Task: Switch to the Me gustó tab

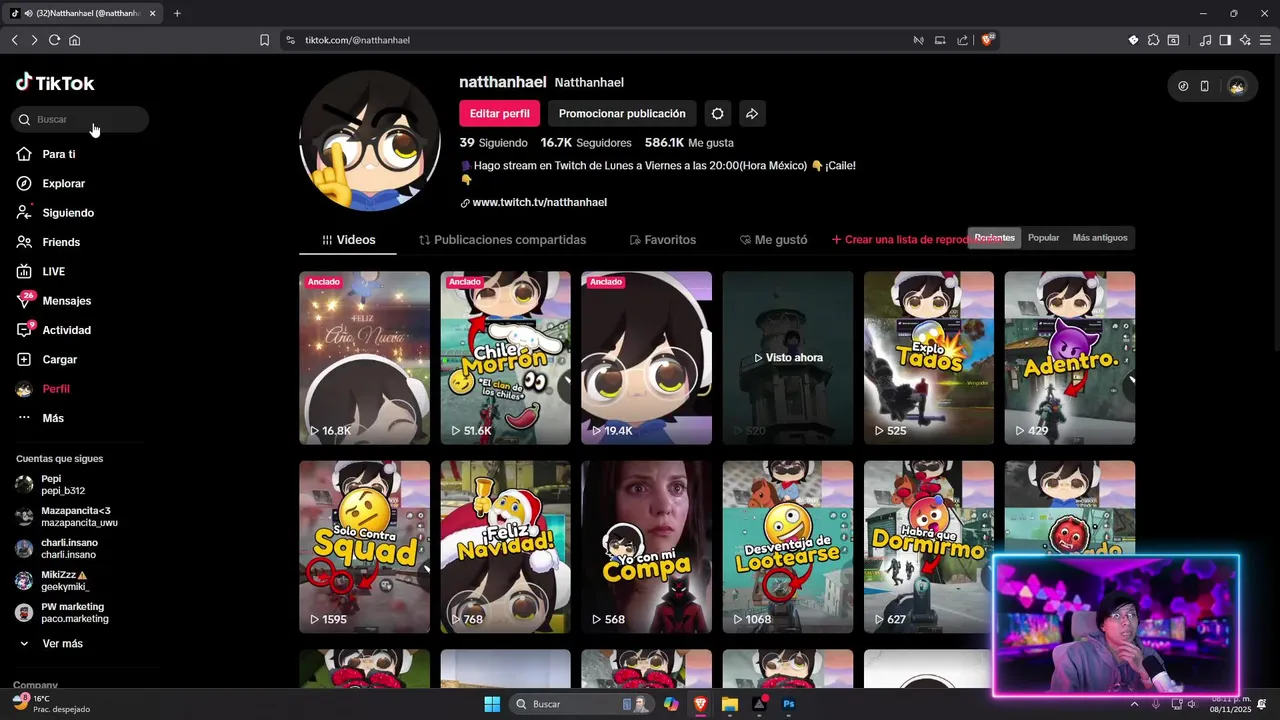Action: coord(773,240)
